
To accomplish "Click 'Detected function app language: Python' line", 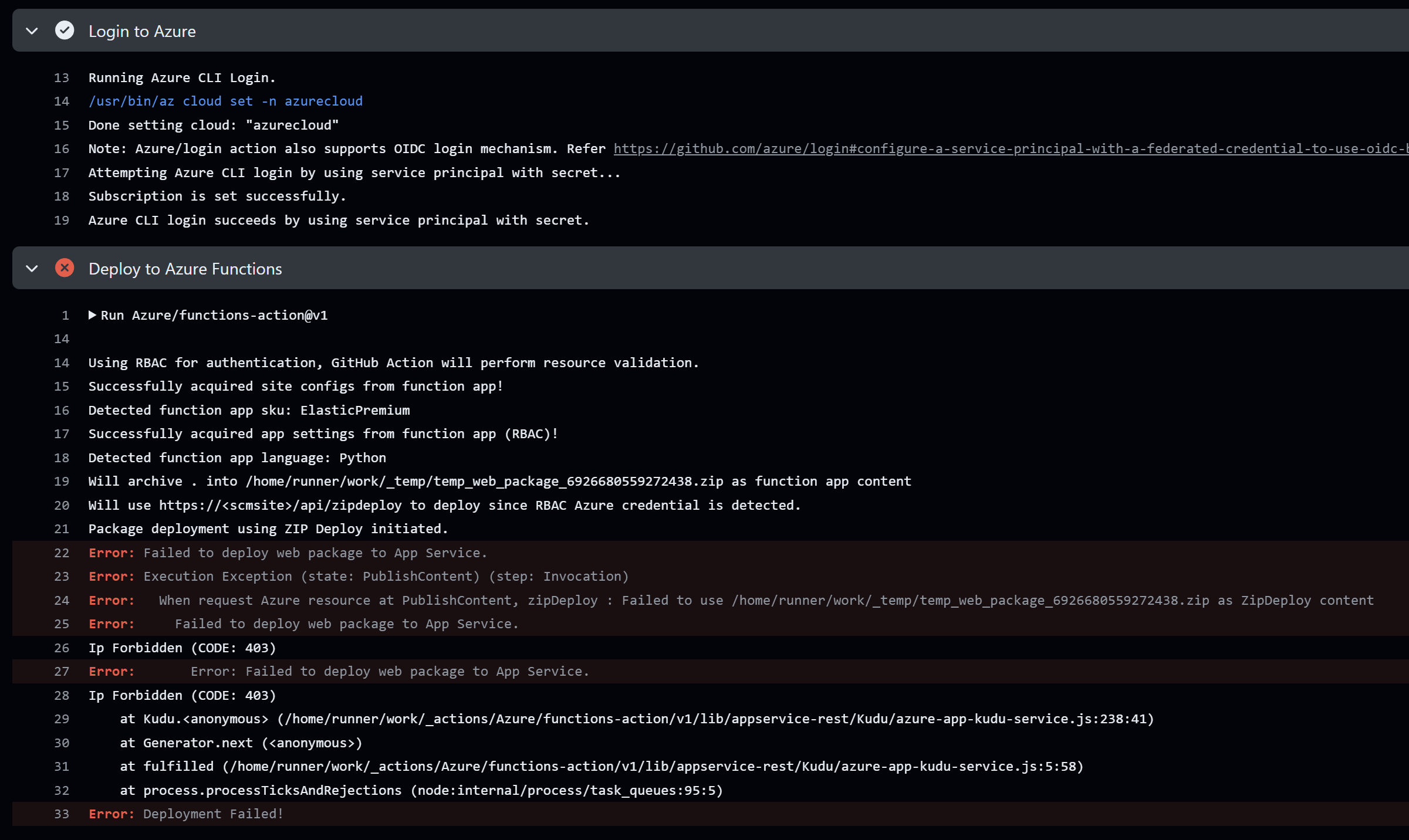I will (237, 458).
